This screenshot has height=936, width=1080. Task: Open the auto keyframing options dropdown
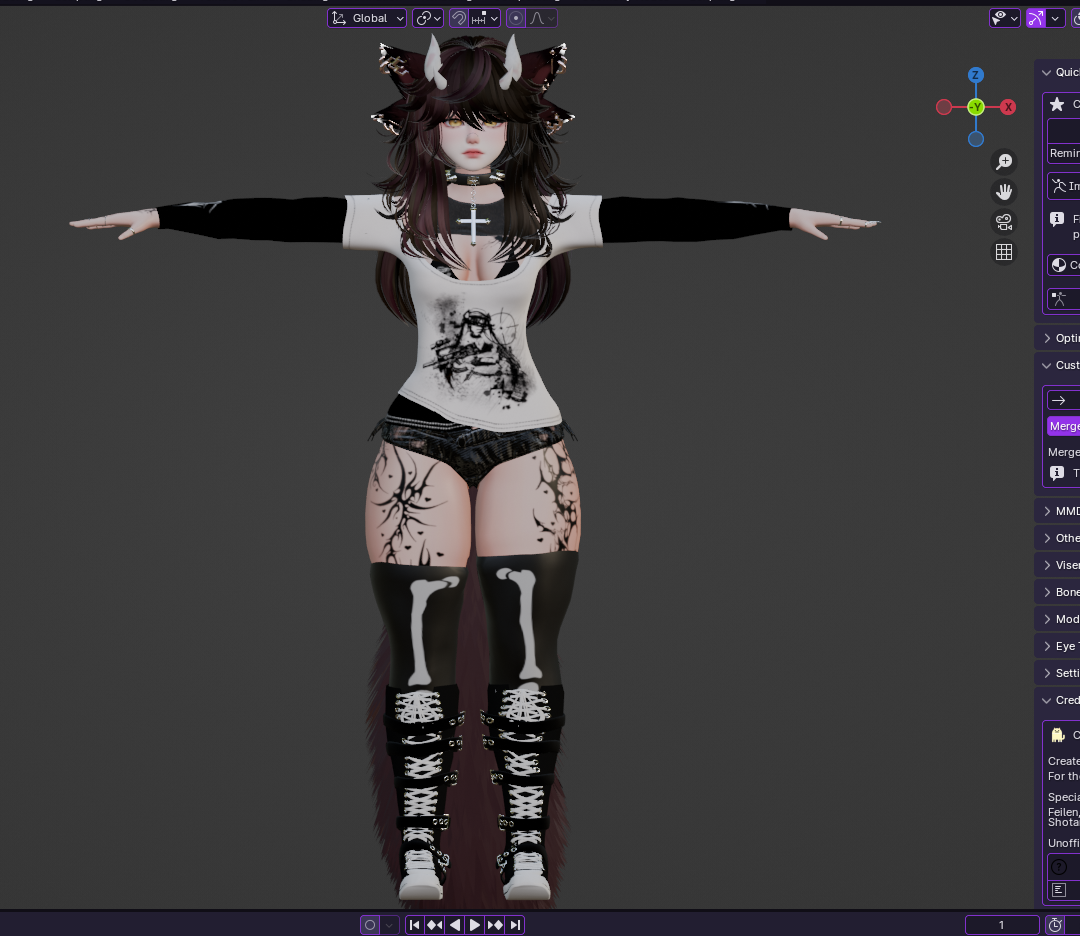(389, 925)
